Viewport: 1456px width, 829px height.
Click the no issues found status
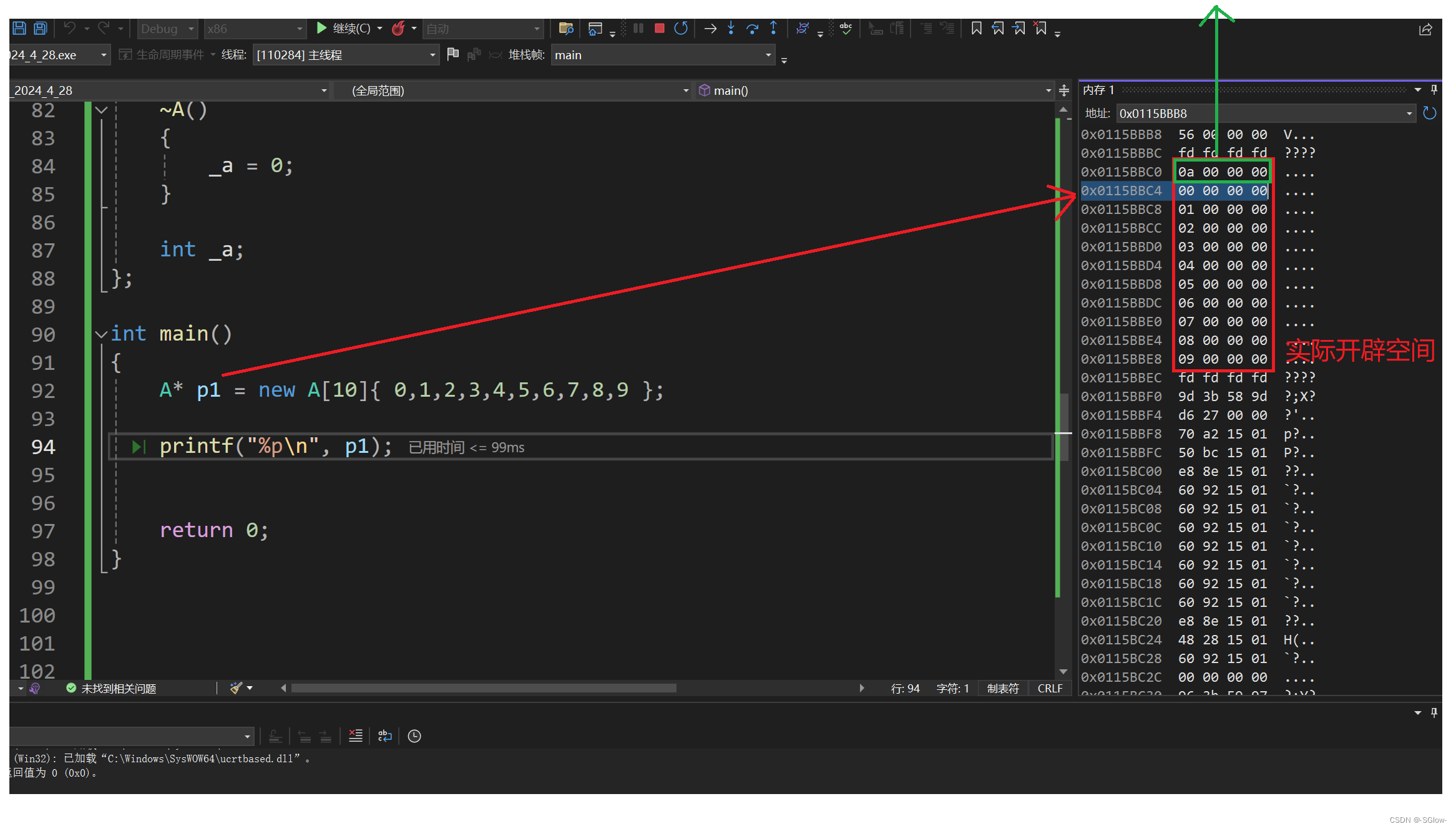coord(112,689)
